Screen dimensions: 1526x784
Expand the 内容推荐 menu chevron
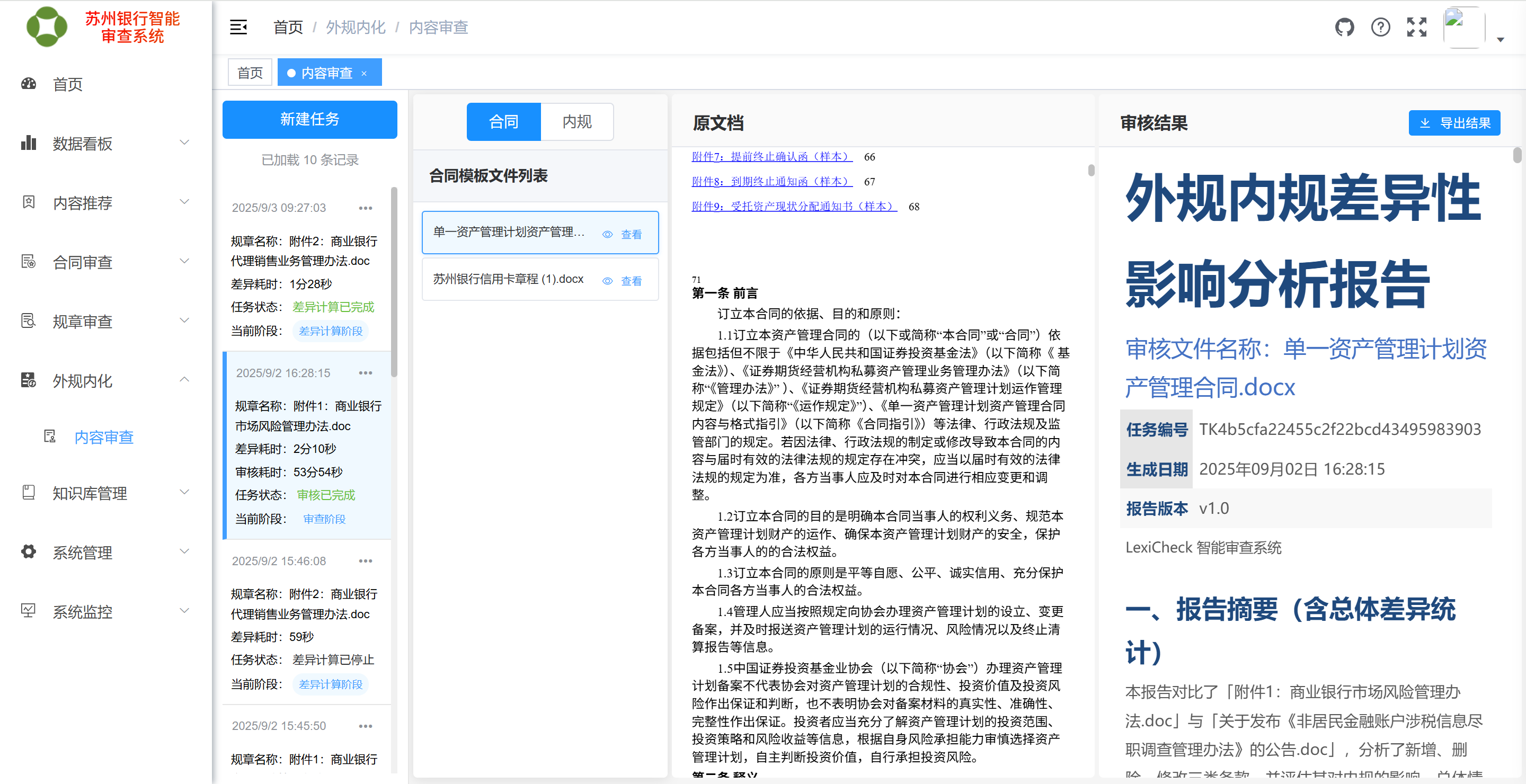pyautogui.click(x=184, y=201)
